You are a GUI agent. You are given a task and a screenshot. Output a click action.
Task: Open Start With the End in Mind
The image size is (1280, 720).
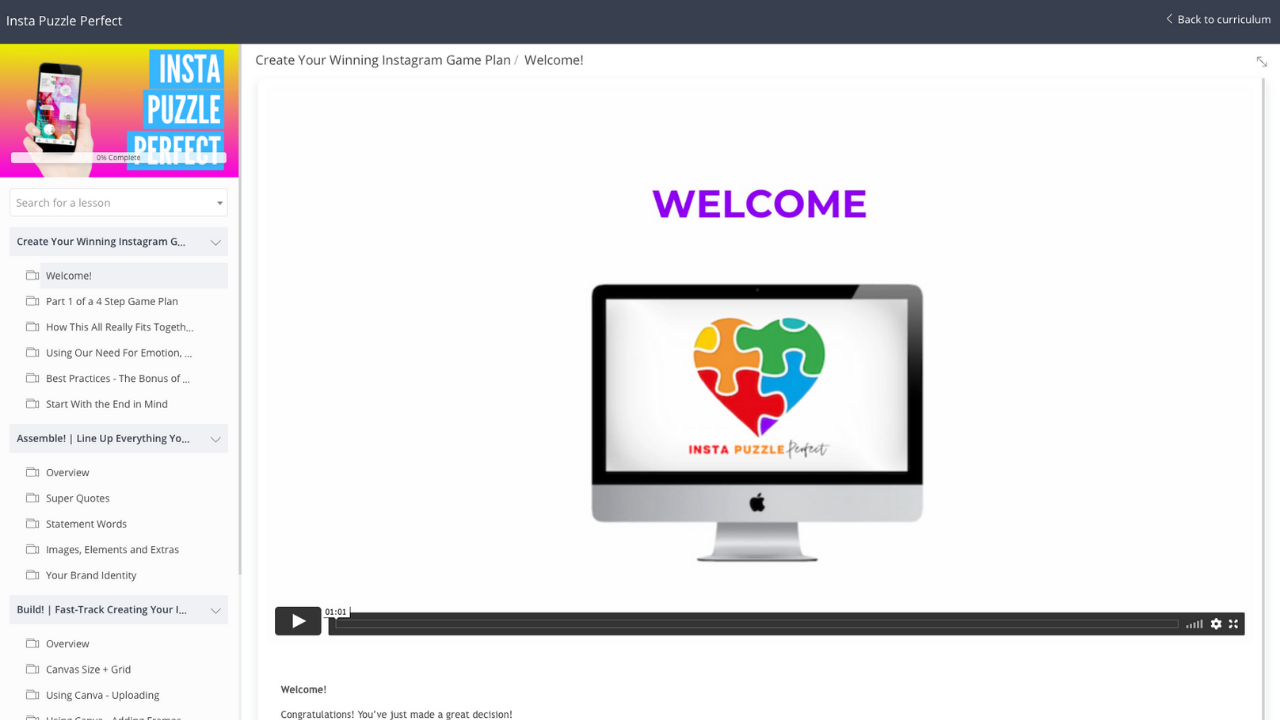tap(107, 404)
